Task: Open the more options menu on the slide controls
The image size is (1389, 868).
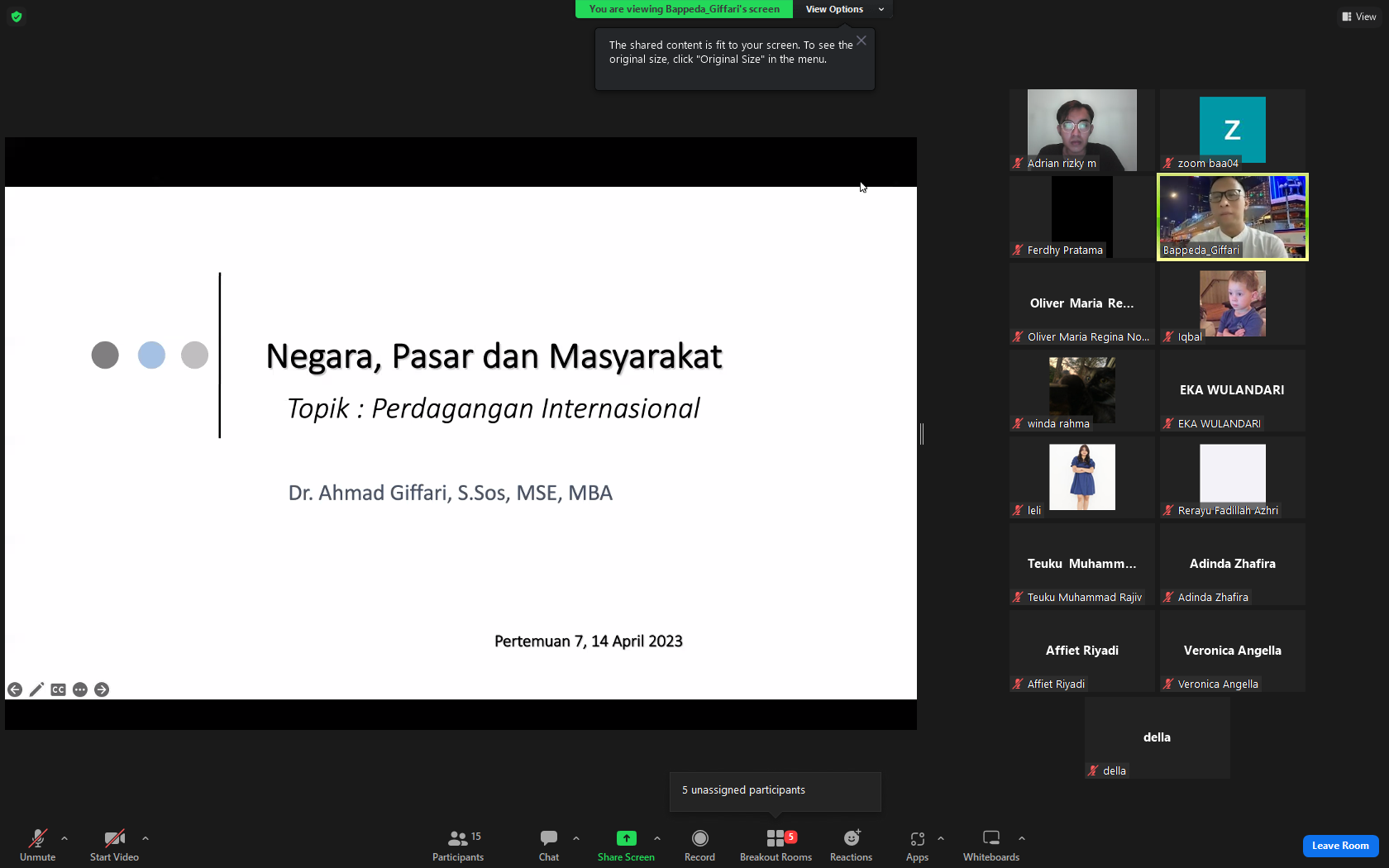Action: tap(80, 689)
